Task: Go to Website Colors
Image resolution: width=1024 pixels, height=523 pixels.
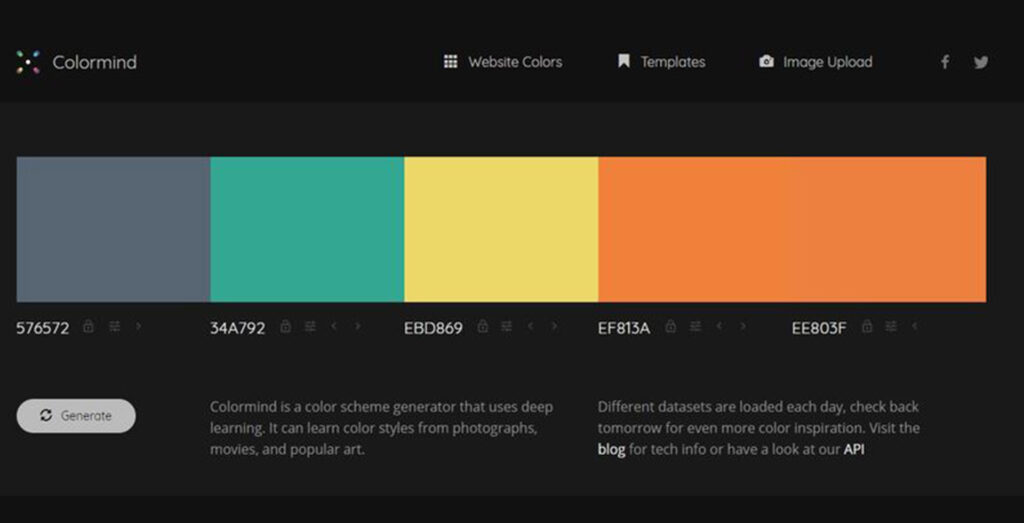Action: pyautogui.click(x=503, y=62)
